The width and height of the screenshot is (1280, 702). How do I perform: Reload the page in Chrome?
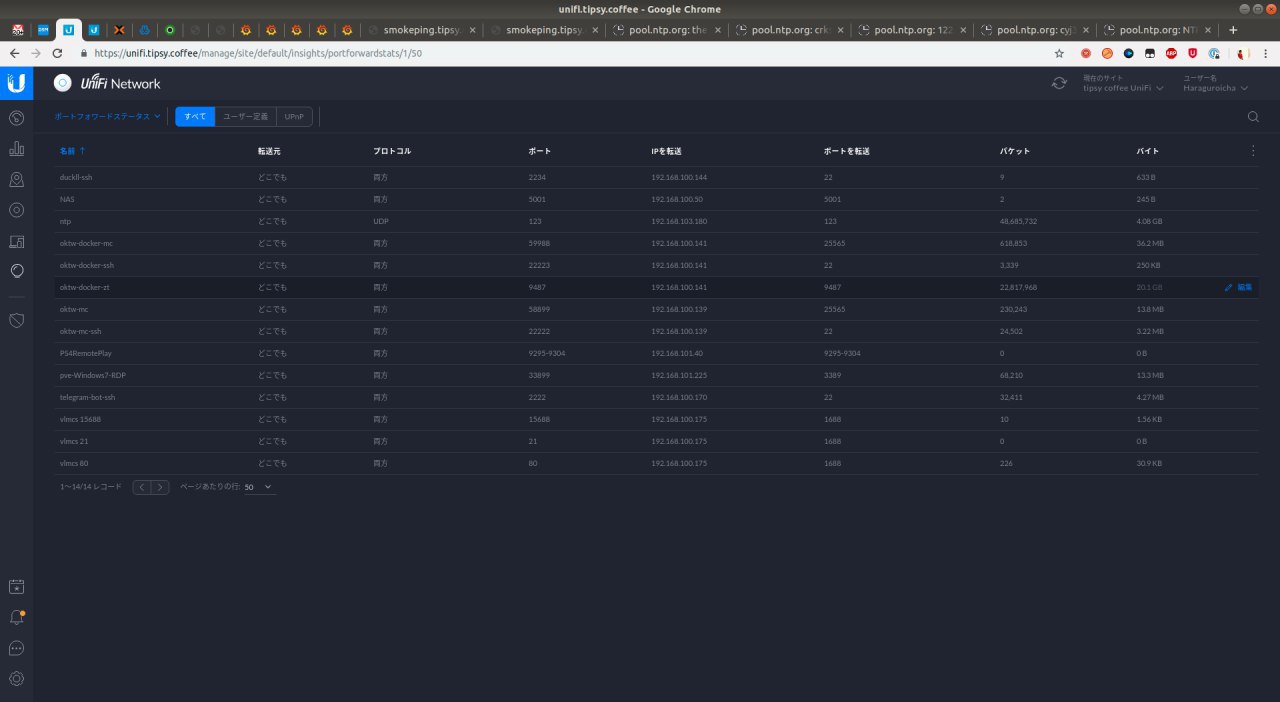click(59, 53)
